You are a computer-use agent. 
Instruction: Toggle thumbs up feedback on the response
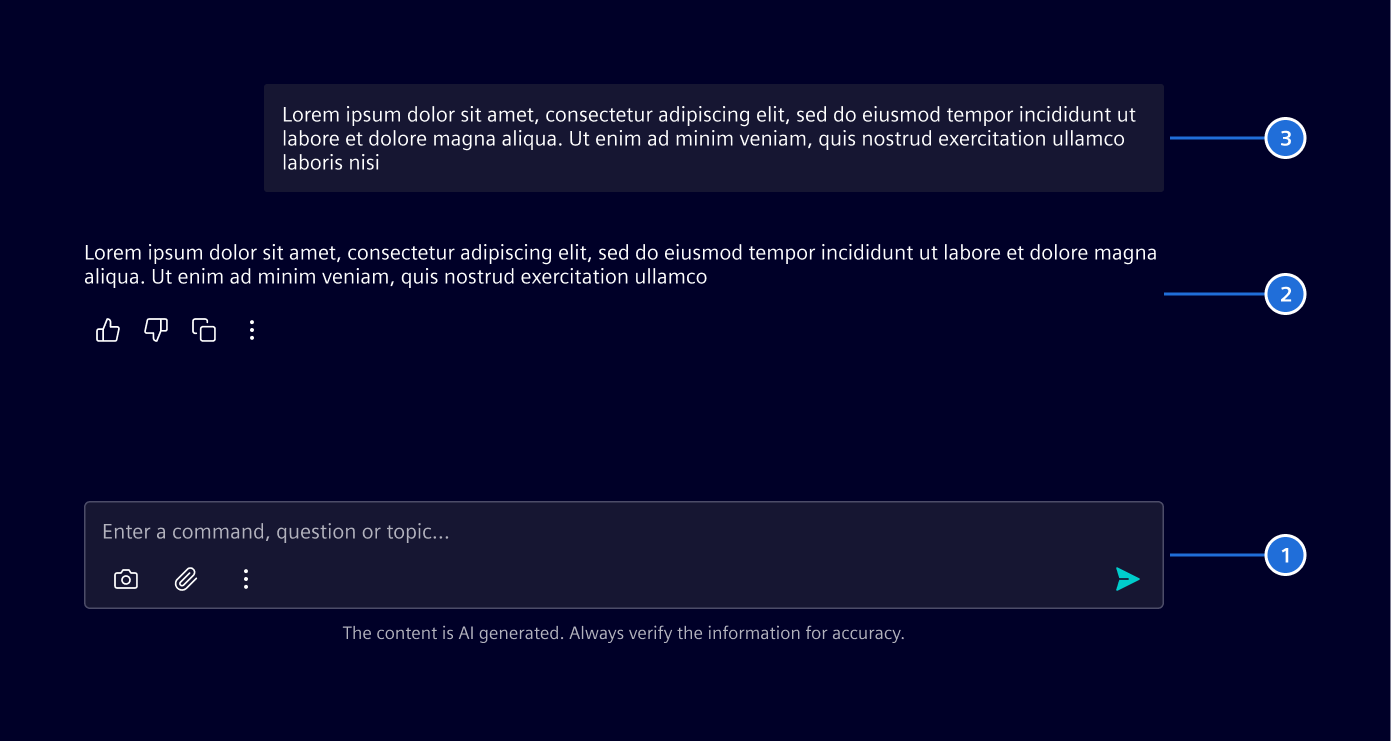107,330
